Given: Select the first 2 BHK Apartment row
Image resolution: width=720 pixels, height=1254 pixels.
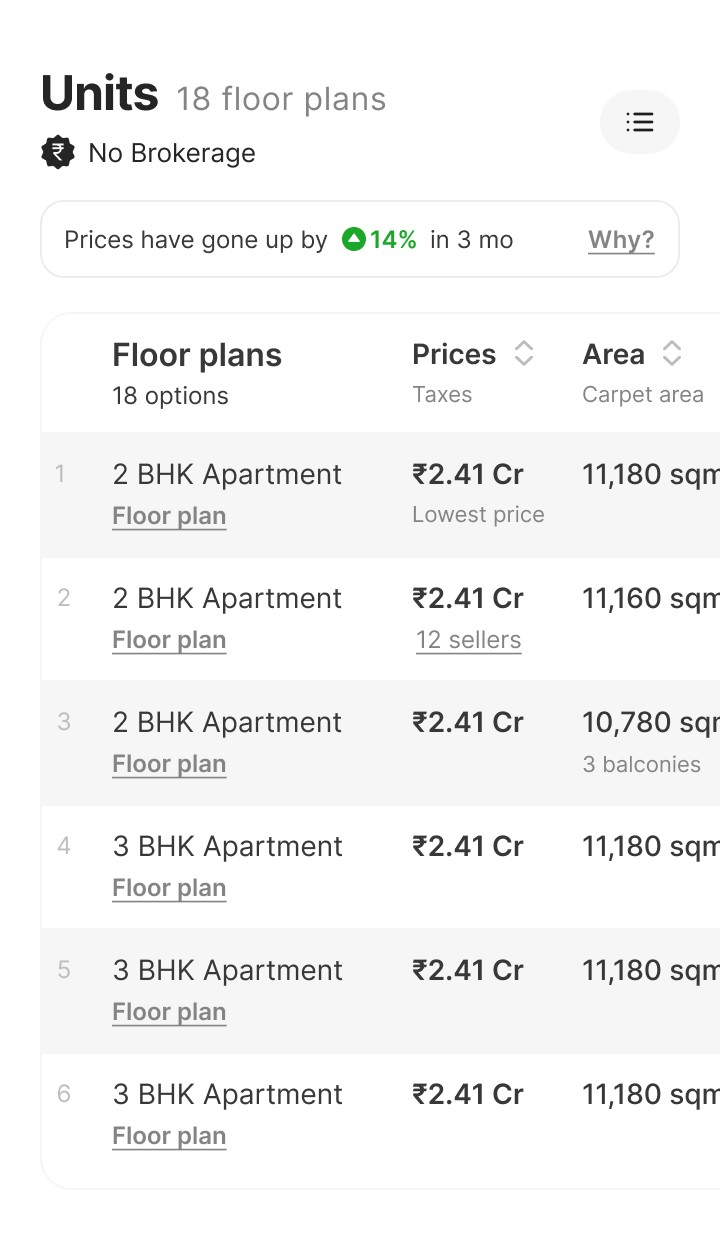Looking at the screenshot, I should coord(227,474).
